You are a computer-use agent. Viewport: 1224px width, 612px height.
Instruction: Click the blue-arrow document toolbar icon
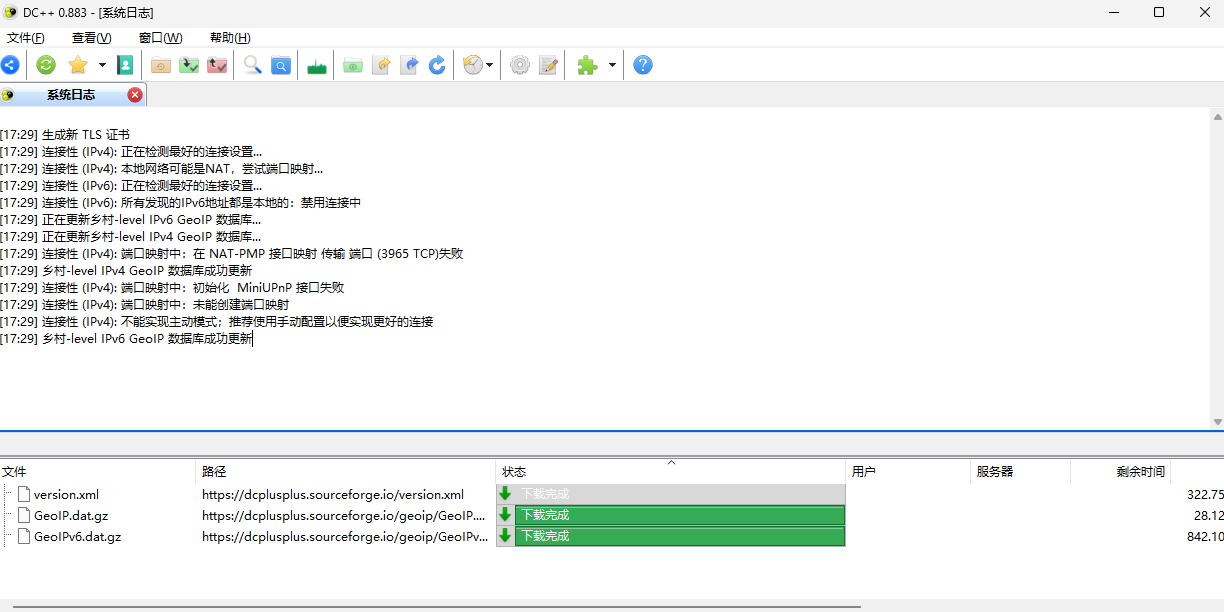[x=409, y=65]
